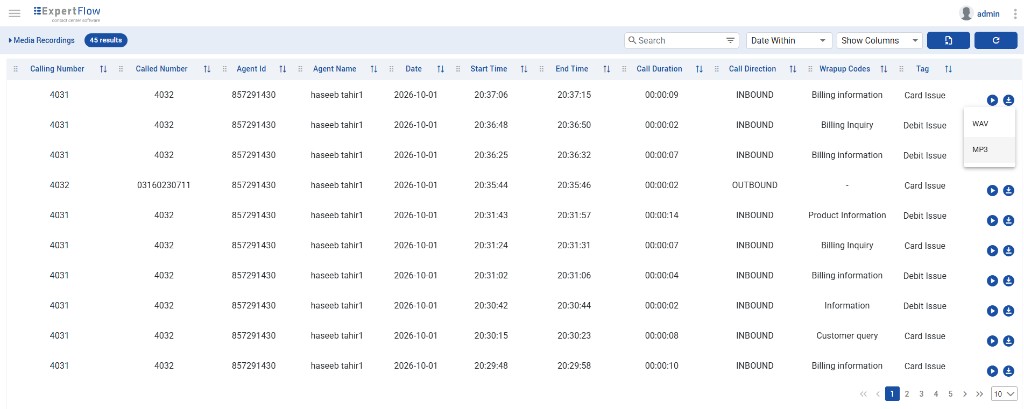Go to page 5 of results
Image resolution: width=1024 pixels, height=409 pixels.
[x=950, y=394]
